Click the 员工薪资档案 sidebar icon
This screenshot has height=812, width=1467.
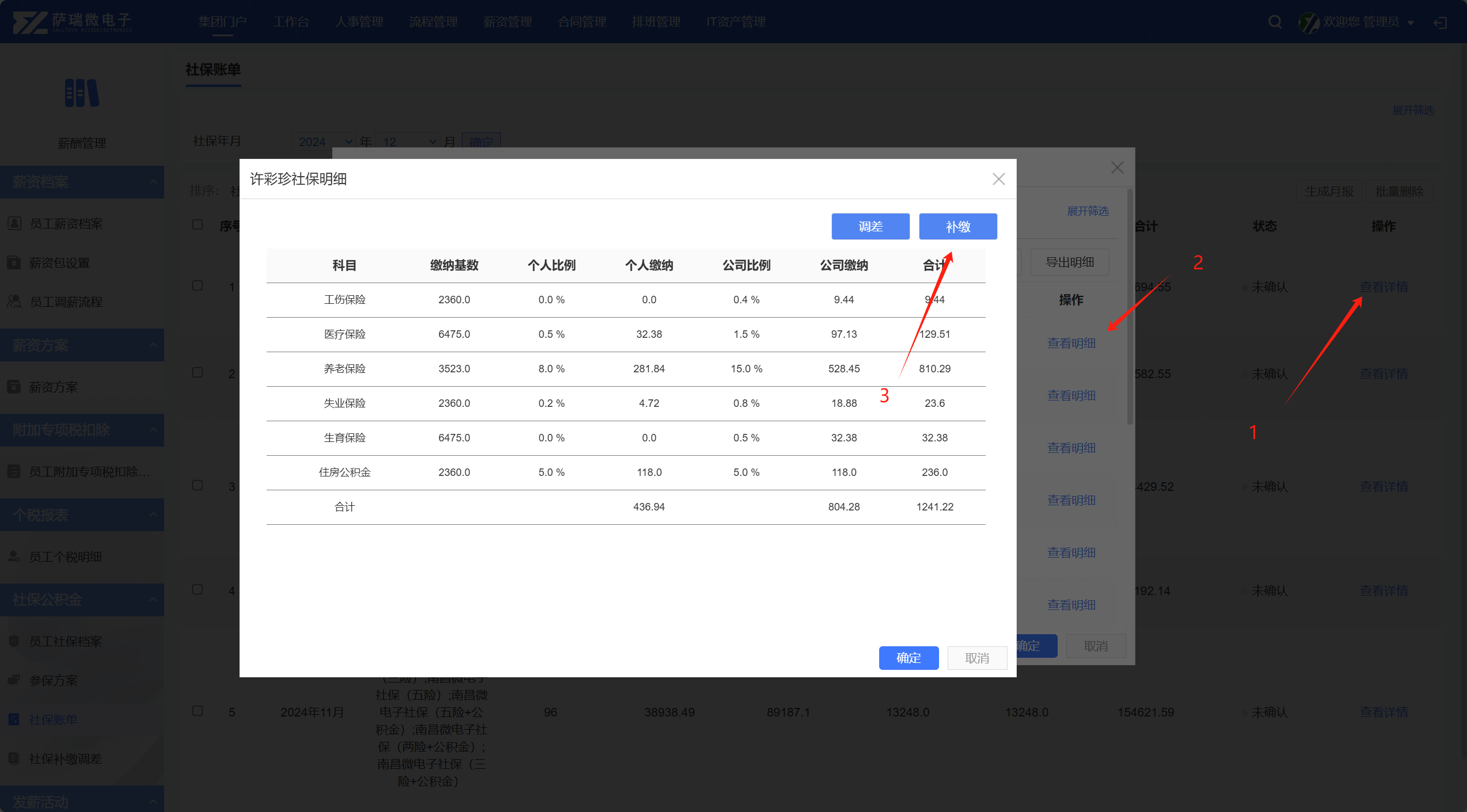(x=14, y=223)
